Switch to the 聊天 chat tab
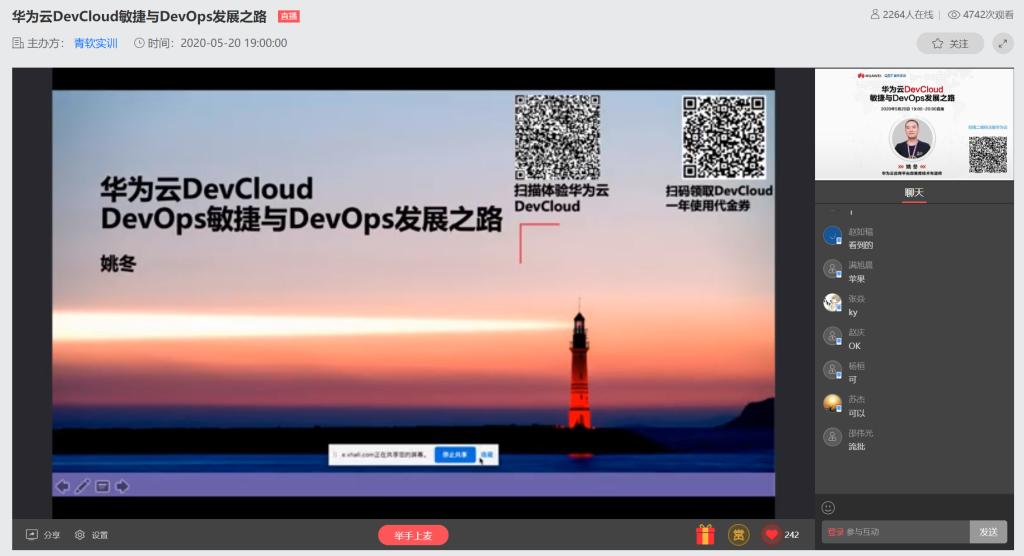The height and width of the screenshot is (556, 1024). click(914, 193)
